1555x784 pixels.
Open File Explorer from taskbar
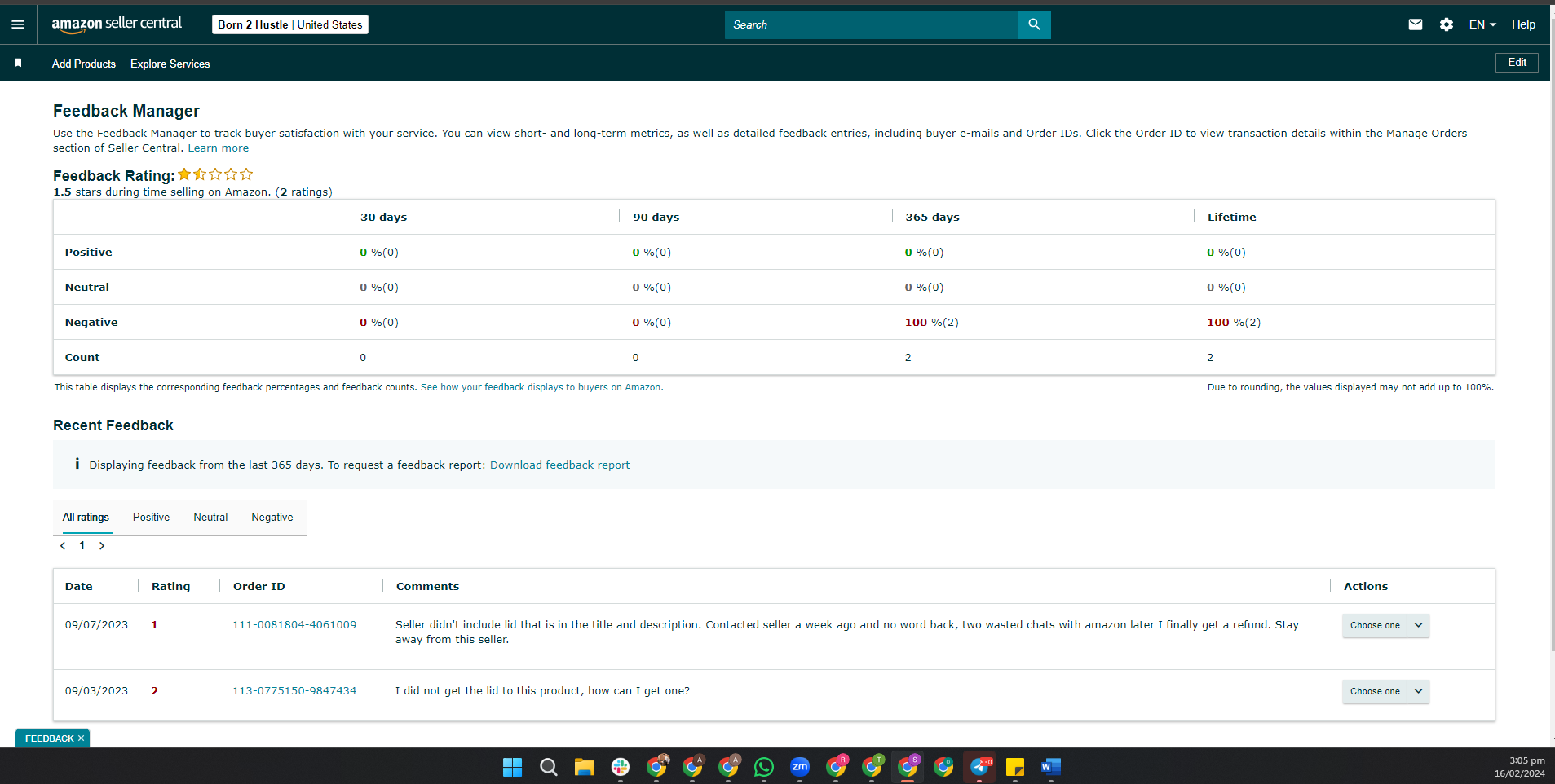(585, 767)
